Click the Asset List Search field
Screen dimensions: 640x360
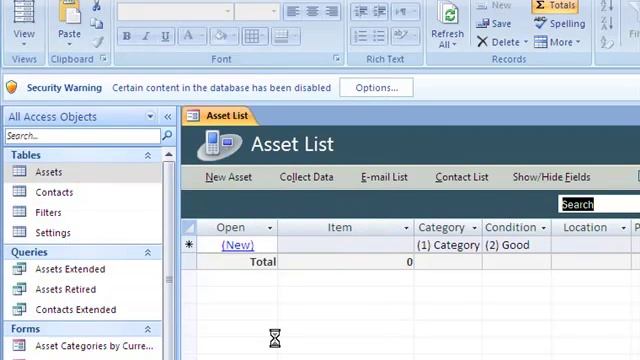click(x=599, y=204)
